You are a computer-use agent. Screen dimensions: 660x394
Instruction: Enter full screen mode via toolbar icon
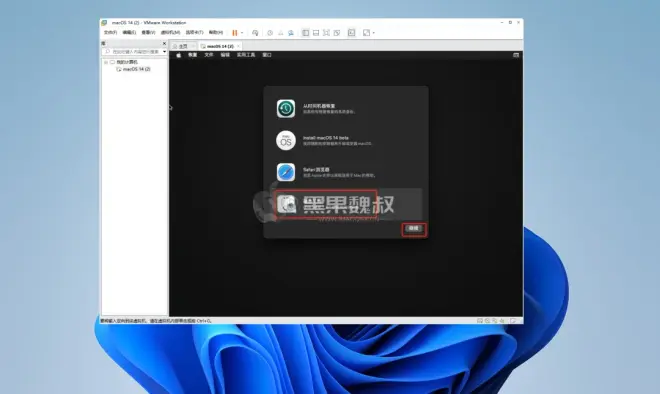point(326,33)
